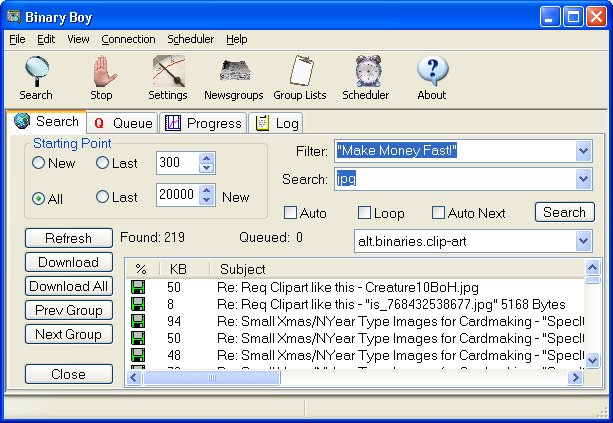Open the Help menu
613x423 pixels.
click(x=237, y=39)
